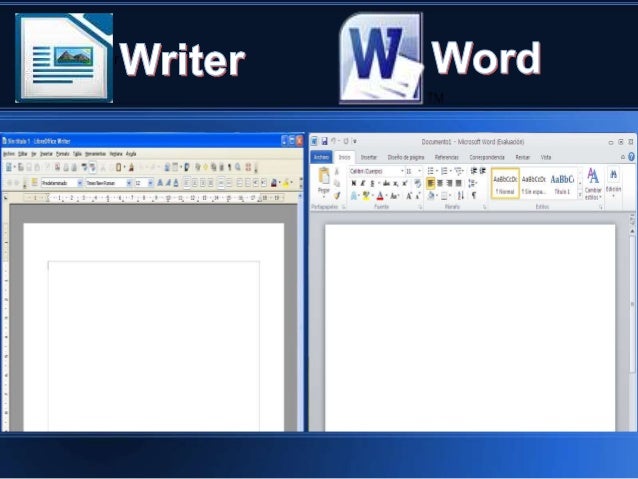Click the New document icon in Writer toolbar
This screenshot has height=479, width=638.
coord(8,167)
